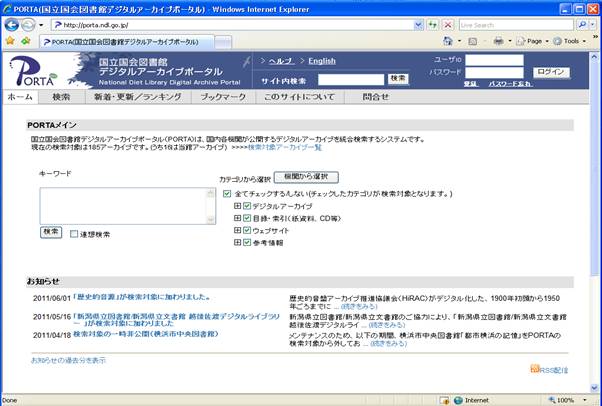Click the サイト内検索 text field

[x=351, y=80]
